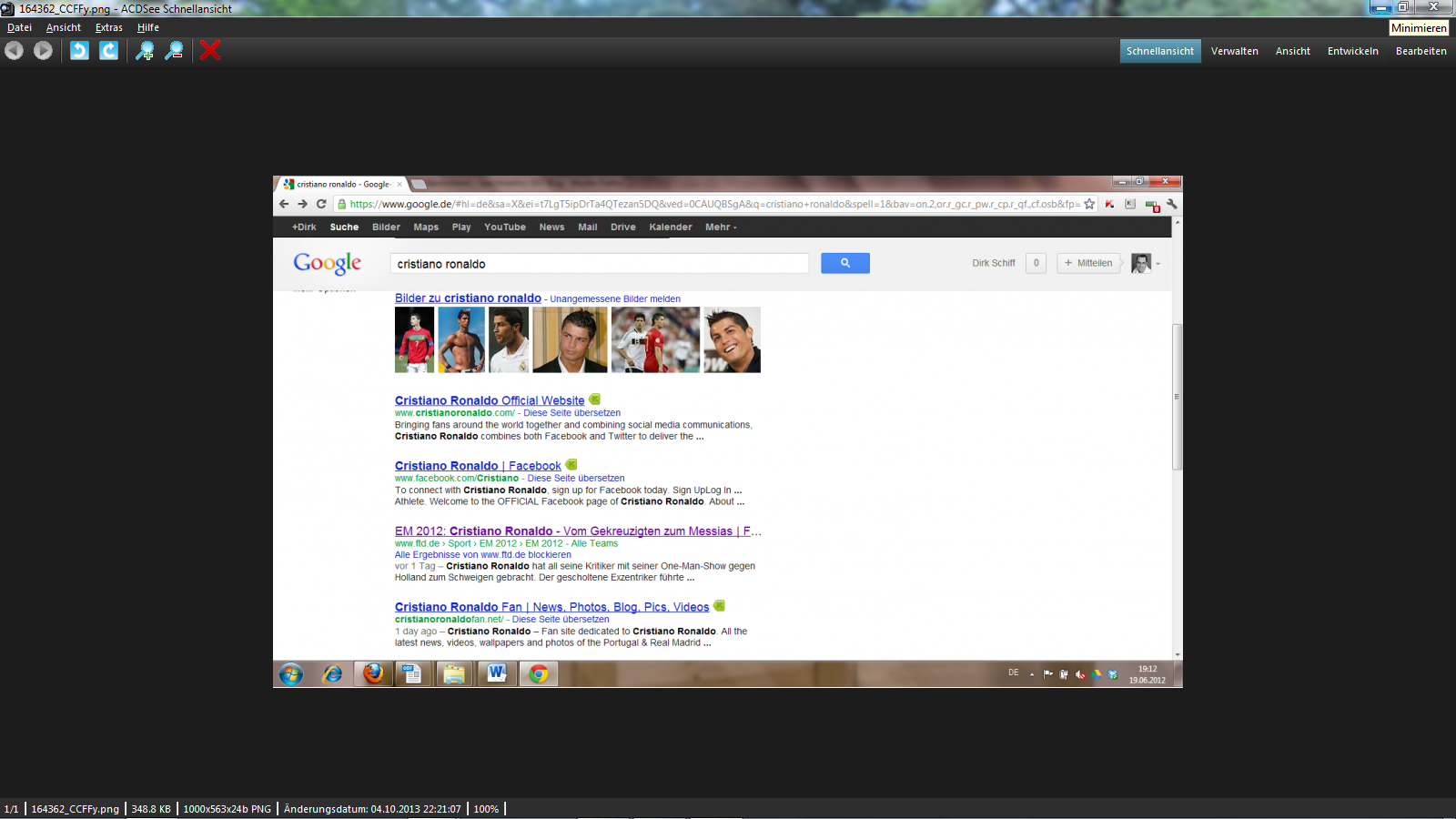
Task: Click the notification count 0 box beside Dirk Schiff
Action: [1036, 263]
